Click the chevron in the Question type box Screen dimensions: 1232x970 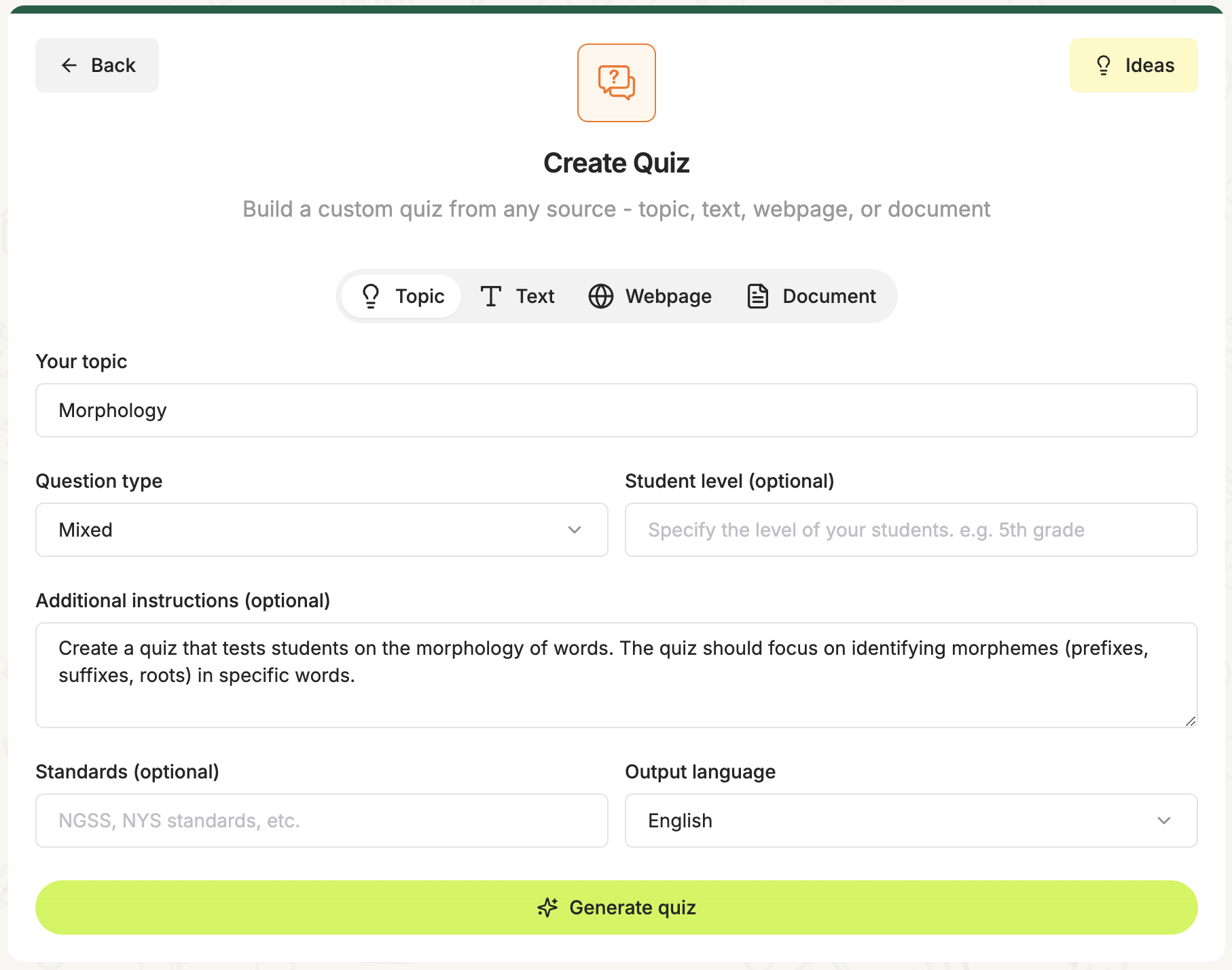click(x=575, y=530)
